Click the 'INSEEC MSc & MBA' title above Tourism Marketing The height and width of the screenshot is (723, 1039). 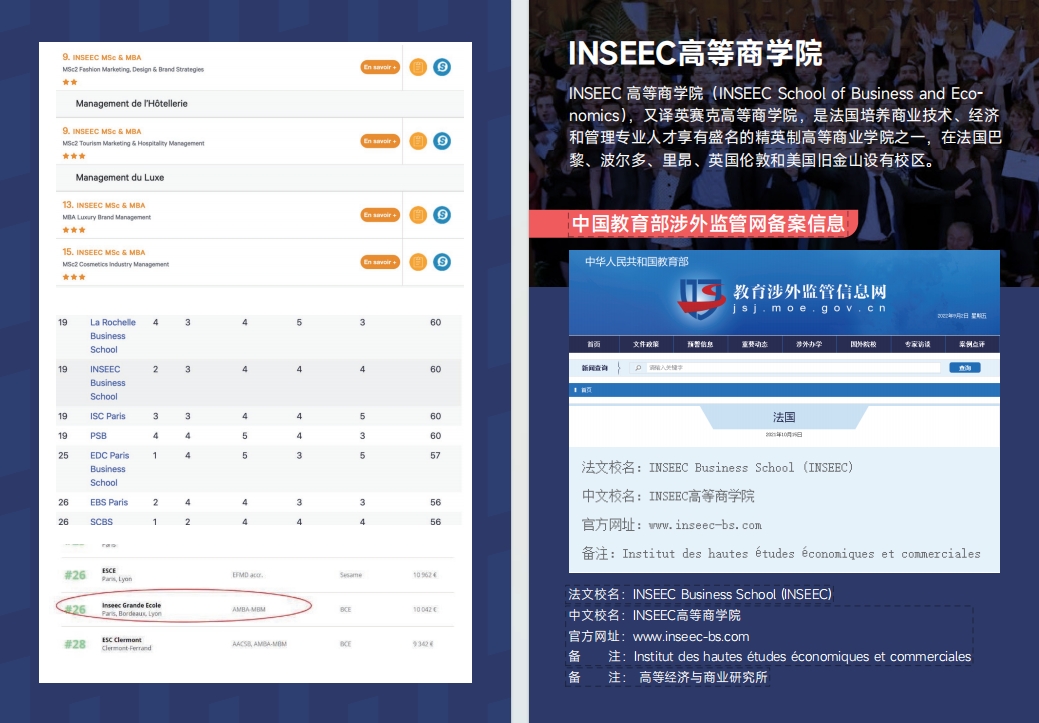tap(101, 131)
